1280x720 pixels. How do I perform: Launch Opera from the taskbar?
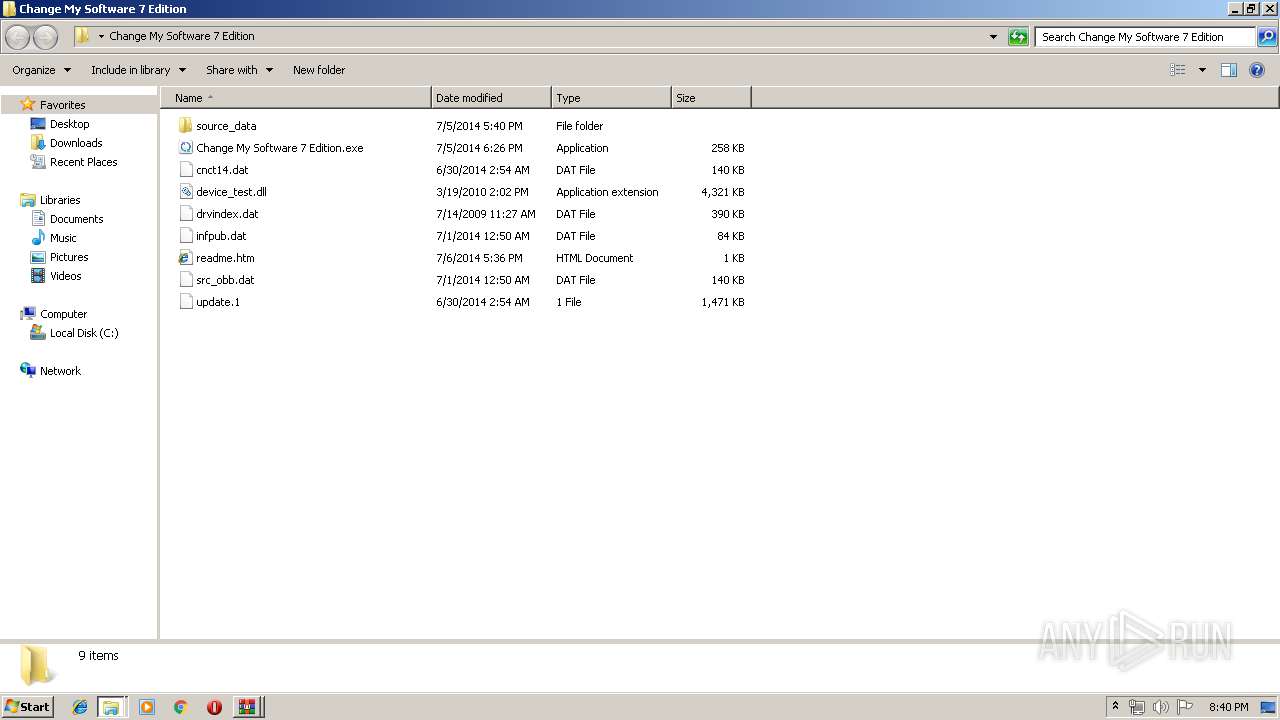click(x=214, y=707)
